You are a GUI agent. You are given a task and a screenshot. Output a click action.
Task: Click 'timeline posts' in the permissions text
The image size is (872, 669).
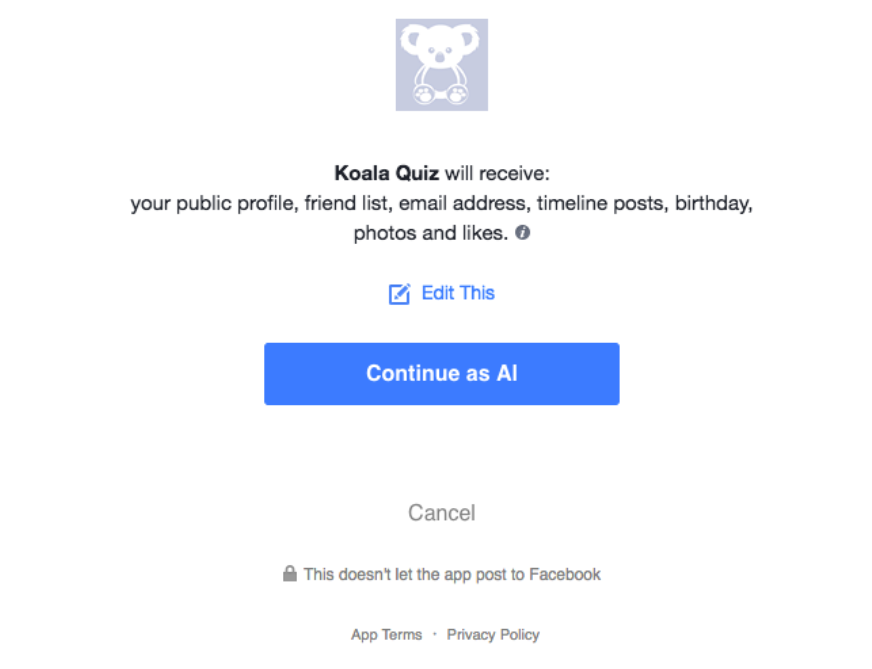[x=600, y=204]
